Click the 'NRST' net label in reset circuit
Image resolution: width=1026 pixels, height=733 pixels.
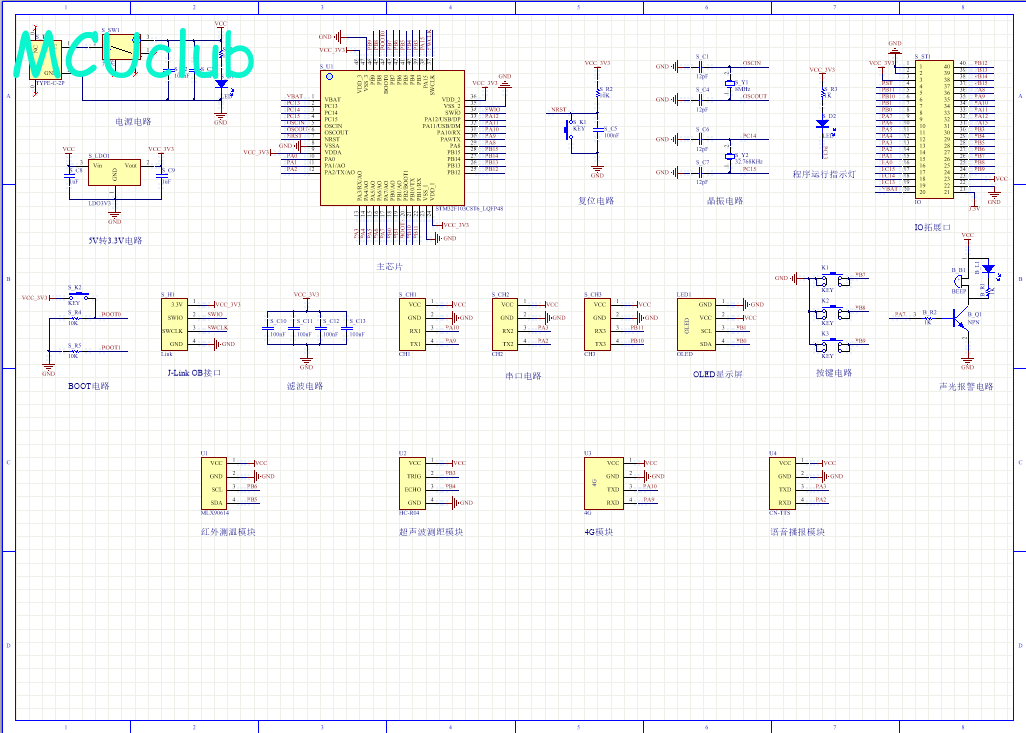tap(559, 110)
